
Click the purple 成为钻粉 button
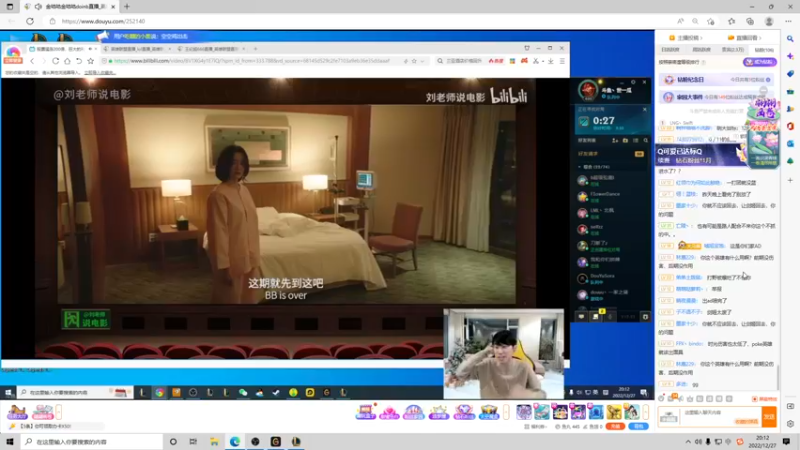(x=760, y=62)
